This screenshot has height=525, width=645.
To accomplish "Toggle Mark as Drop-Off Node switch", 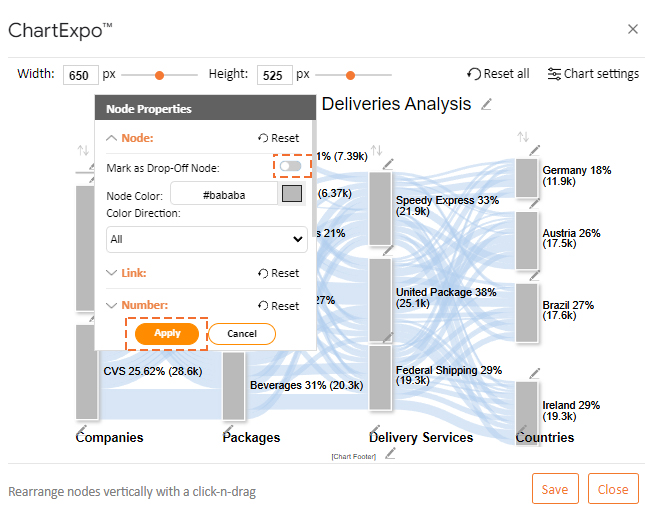I will 290,166.
